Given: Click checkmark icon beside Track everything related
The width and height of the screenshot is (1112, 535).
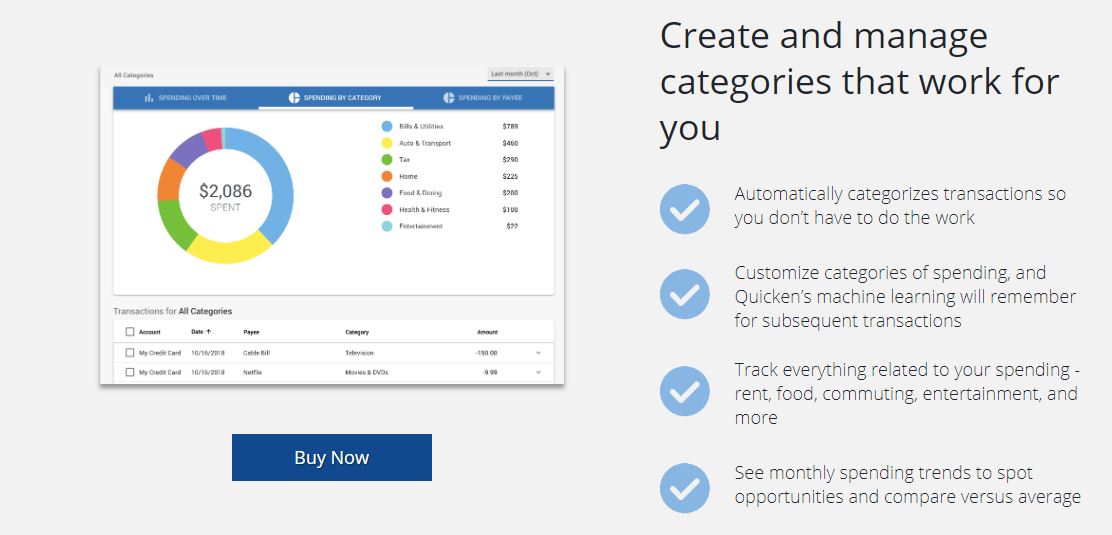Looking at the screenshot, I should [684, 391].
